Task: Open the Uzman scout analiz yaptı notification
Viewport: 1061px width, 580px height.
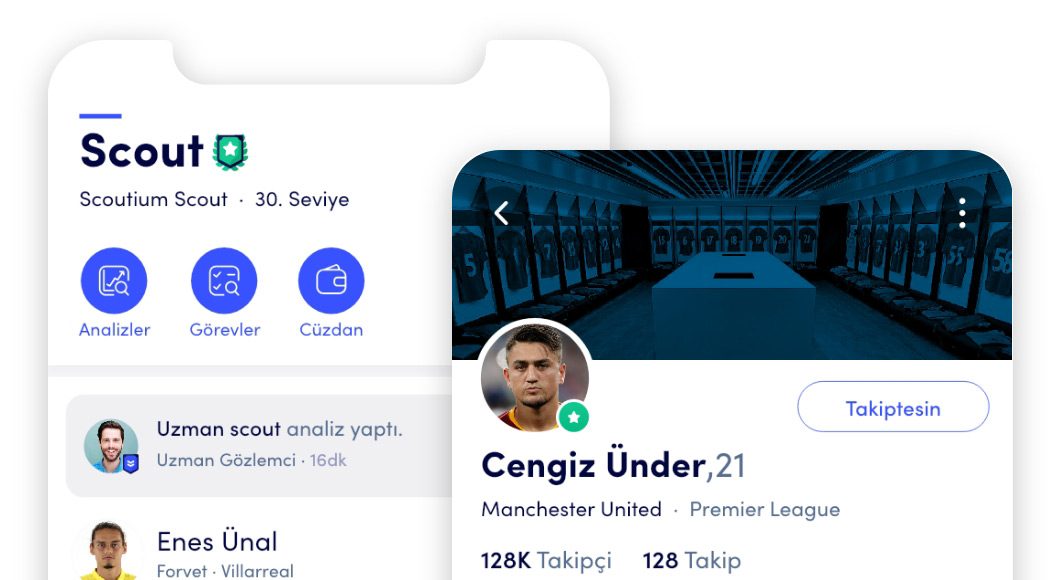Action: pyautogui.click(x=259, y=445)
